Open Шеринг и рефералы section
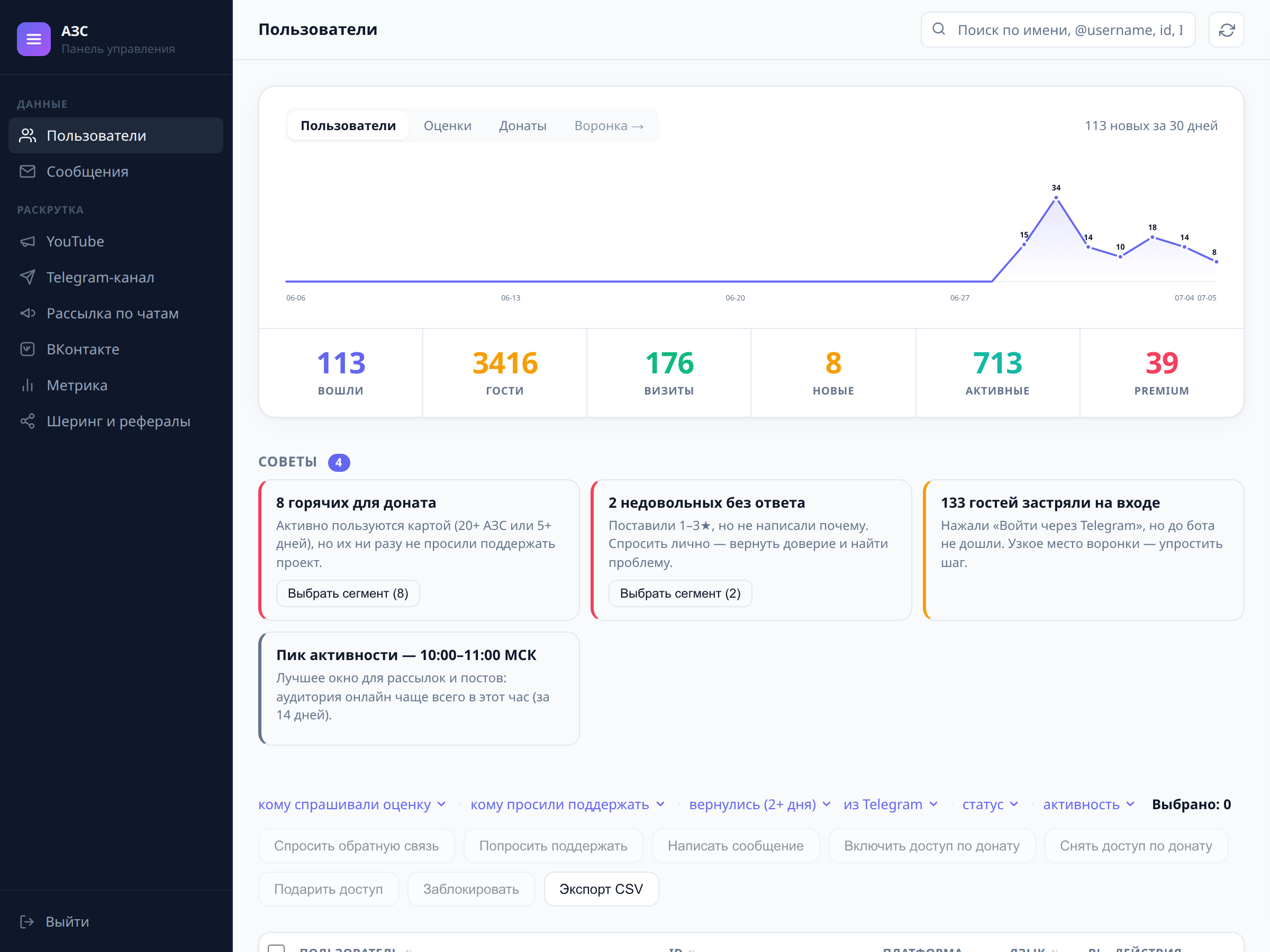Screen dimensions: 1270x952 pos(115,421)
